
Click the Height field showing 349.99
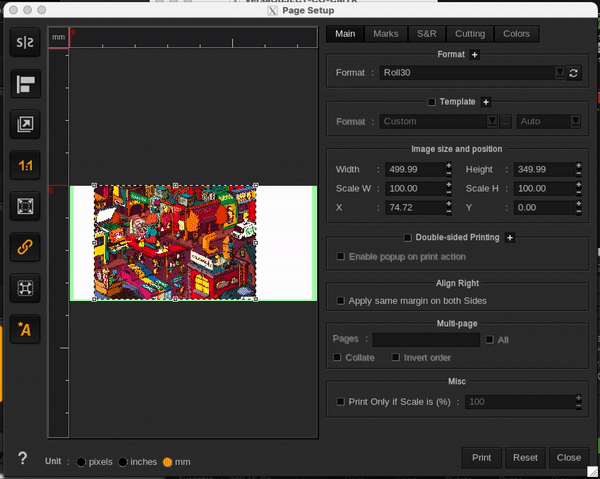(545, 169)
